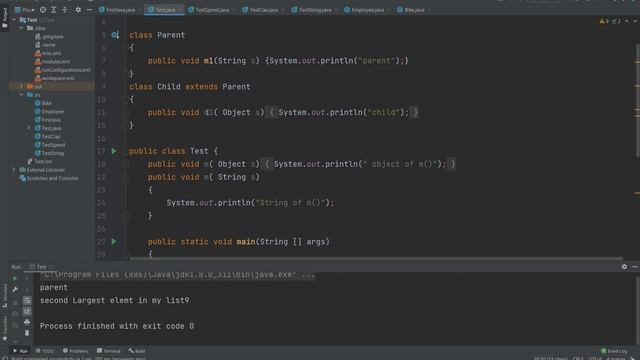Viewport: 640px width, 360px height.
Task: Click the editor horizontal scrollbar
Action: 375,259
